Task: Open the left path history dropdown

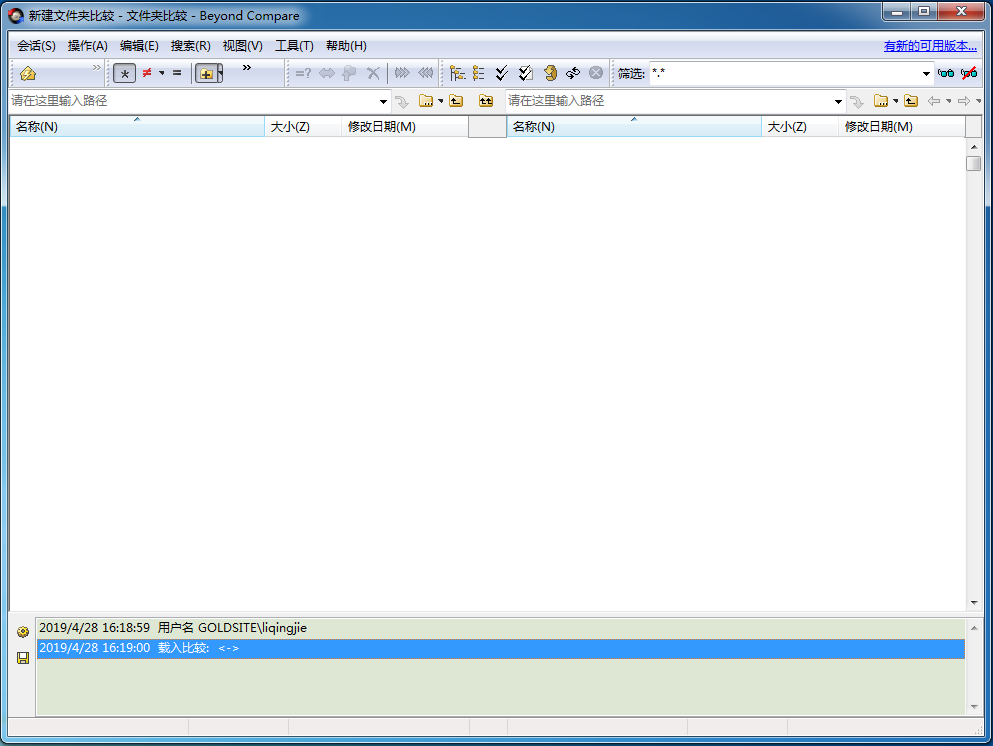Action: (384, 101)
